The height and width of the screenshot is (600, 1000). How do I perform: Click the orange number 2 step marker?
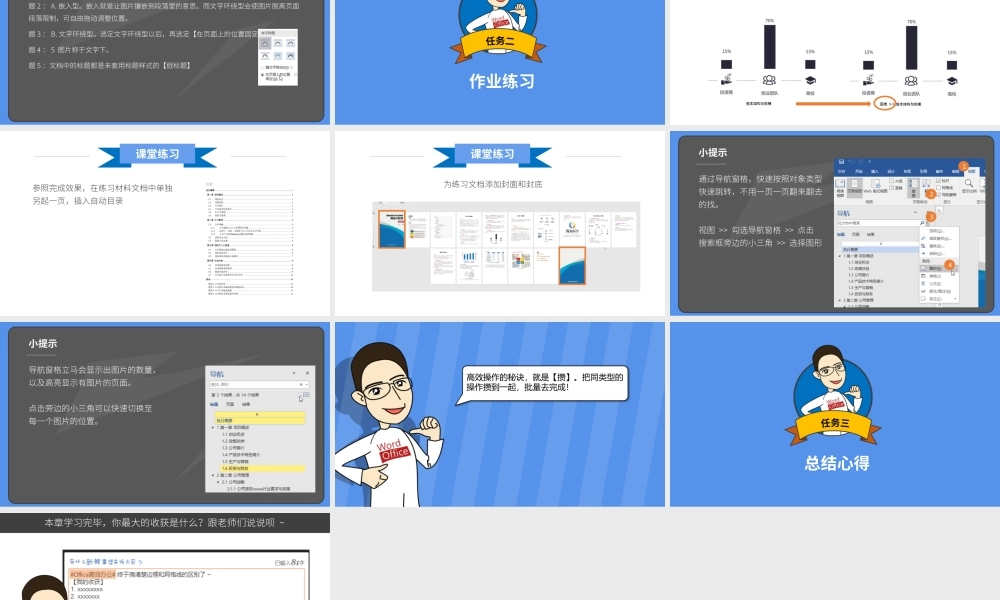click(930, 193)
